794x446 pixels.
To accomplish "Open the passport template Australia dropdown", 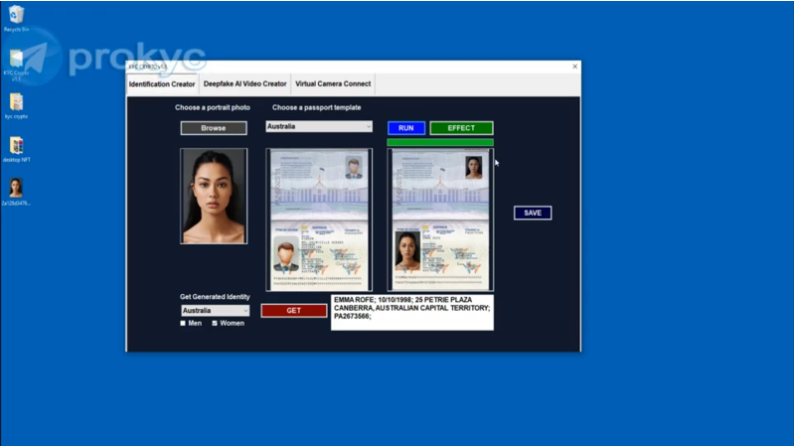I will point(319,127).
